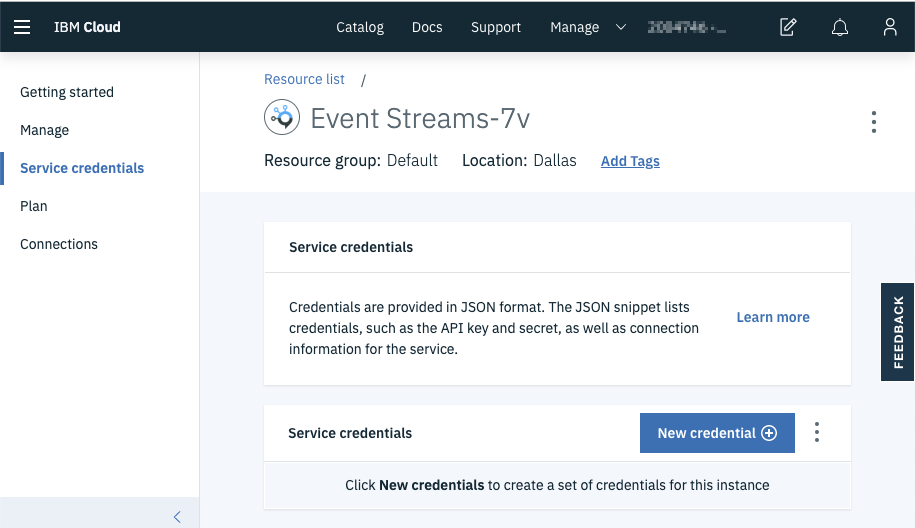
Task: Click the Add Tags link
Action: [630, 161]
